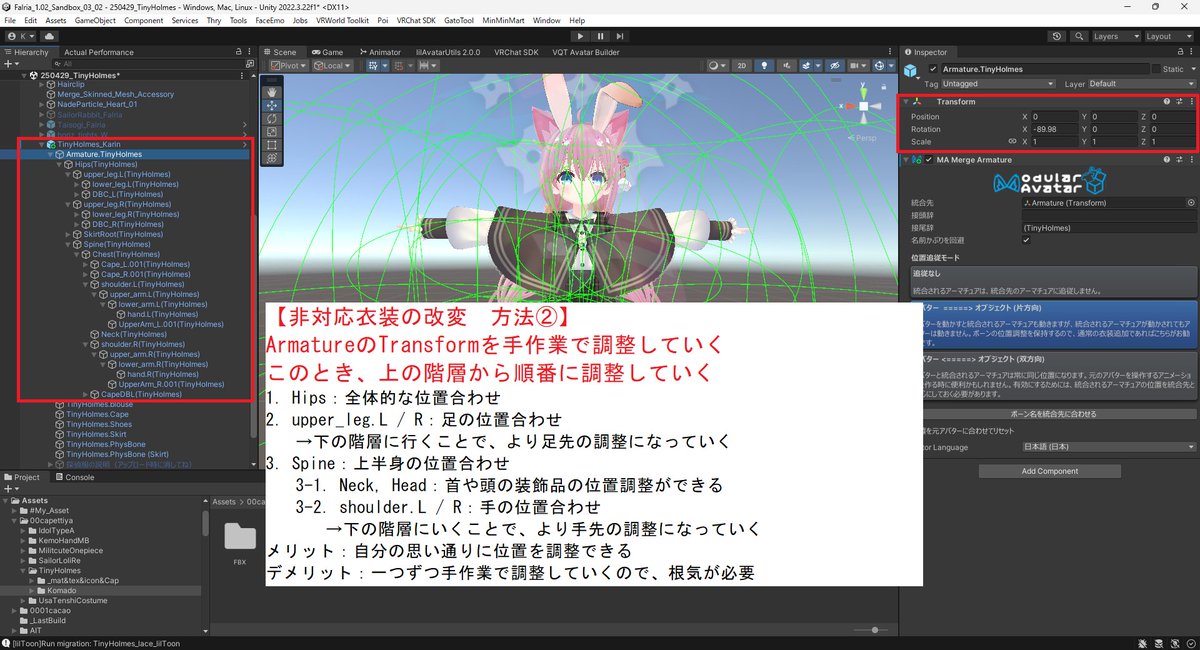Screen dimensions: 1200x650
Task: Select the Rotate tool in the scene overlay
Action: pyautogui.click(x=273, y=118)
